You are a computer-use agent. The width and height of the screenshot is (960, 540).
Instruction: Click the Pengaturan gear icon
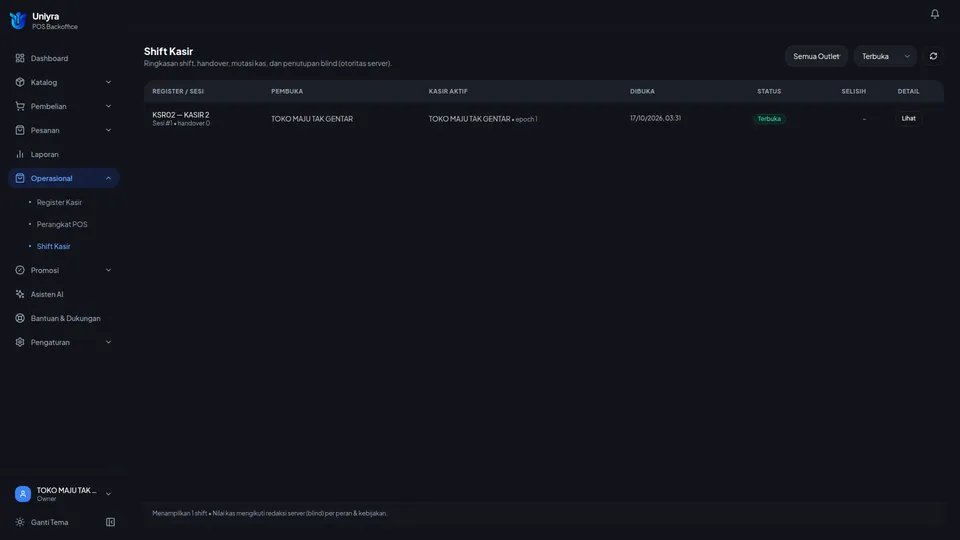(x=20, y=342)
